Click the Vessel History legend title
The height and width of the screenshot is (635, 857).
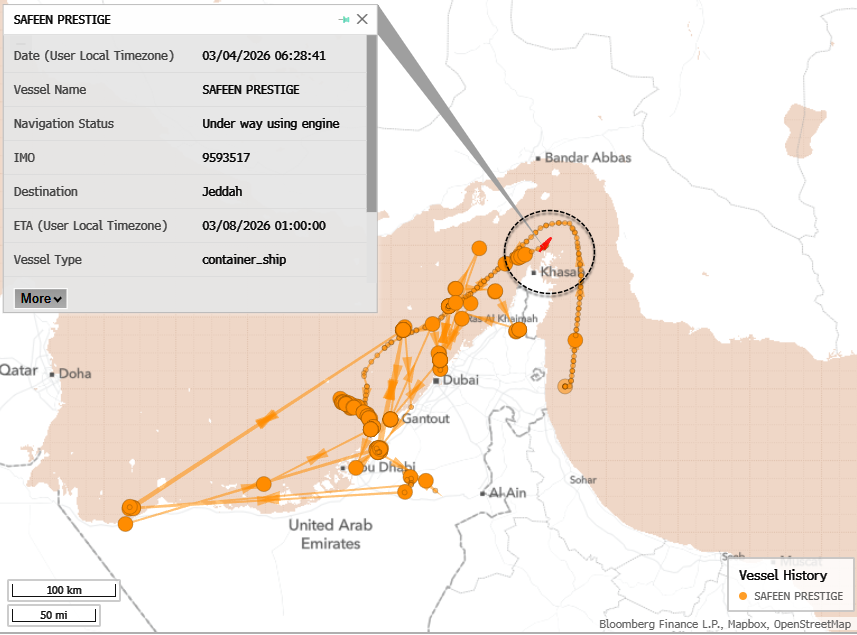pyautogui.click(x=782, y=575)
